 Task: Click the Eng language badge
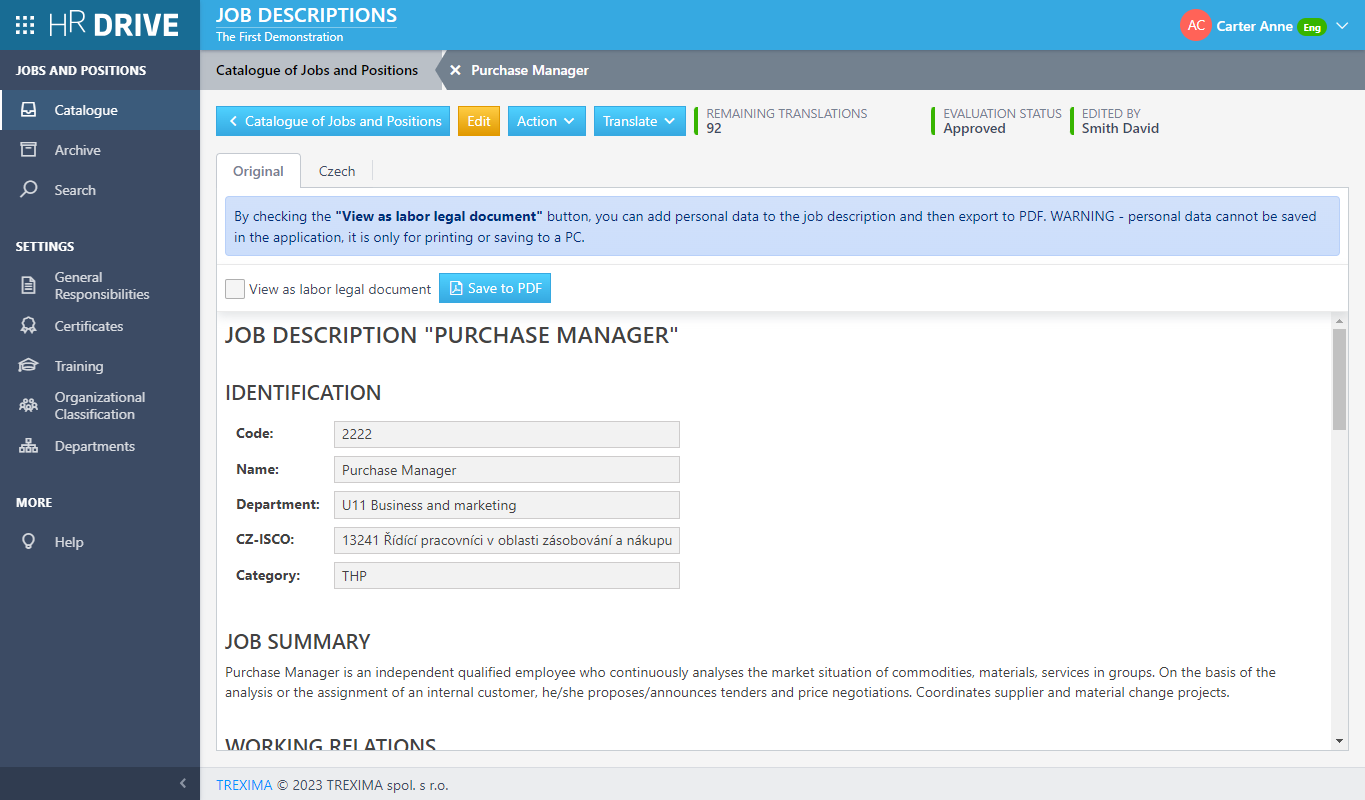coord(1311,27)
